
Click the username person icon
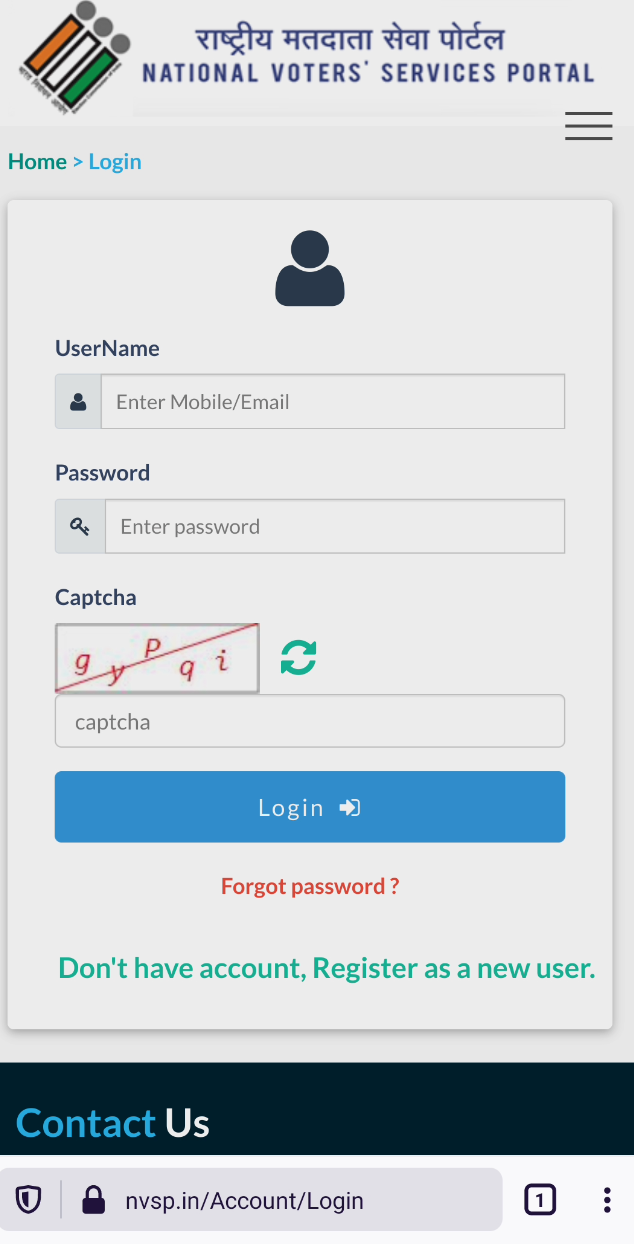pos(77,400)
